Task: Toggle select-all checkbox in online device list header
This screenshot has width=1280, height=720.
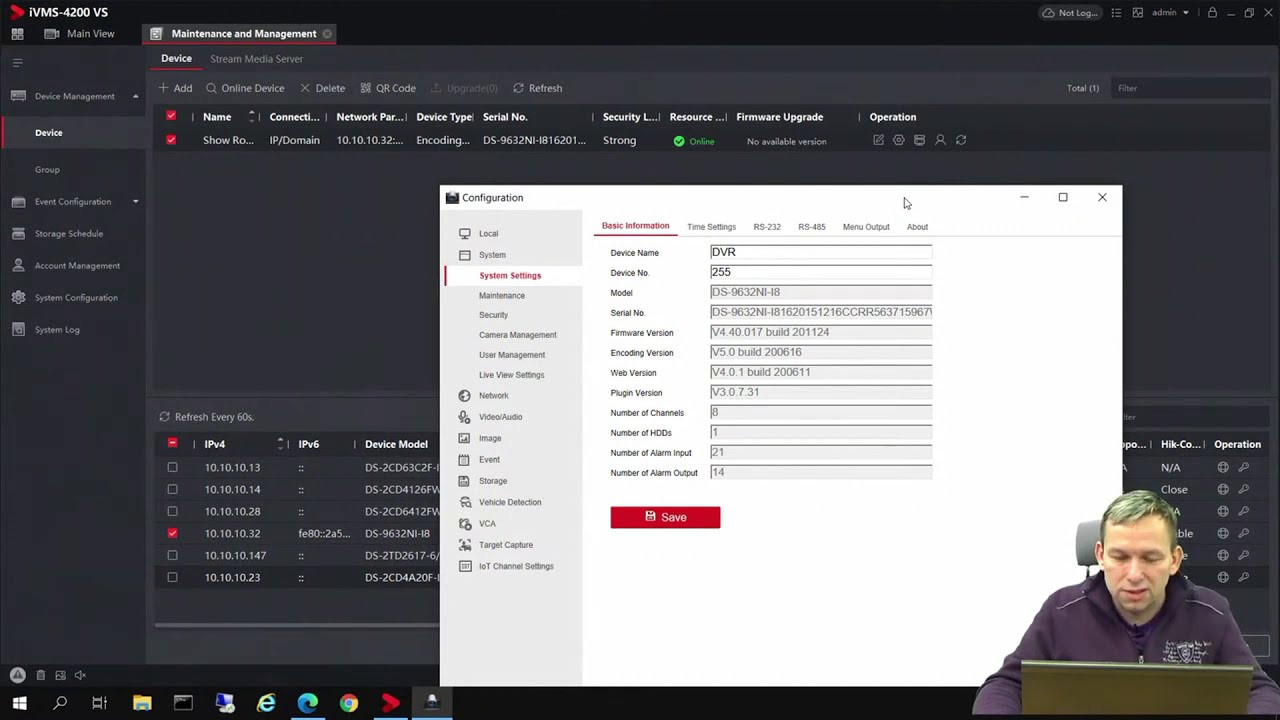Action: coord(172,444)
